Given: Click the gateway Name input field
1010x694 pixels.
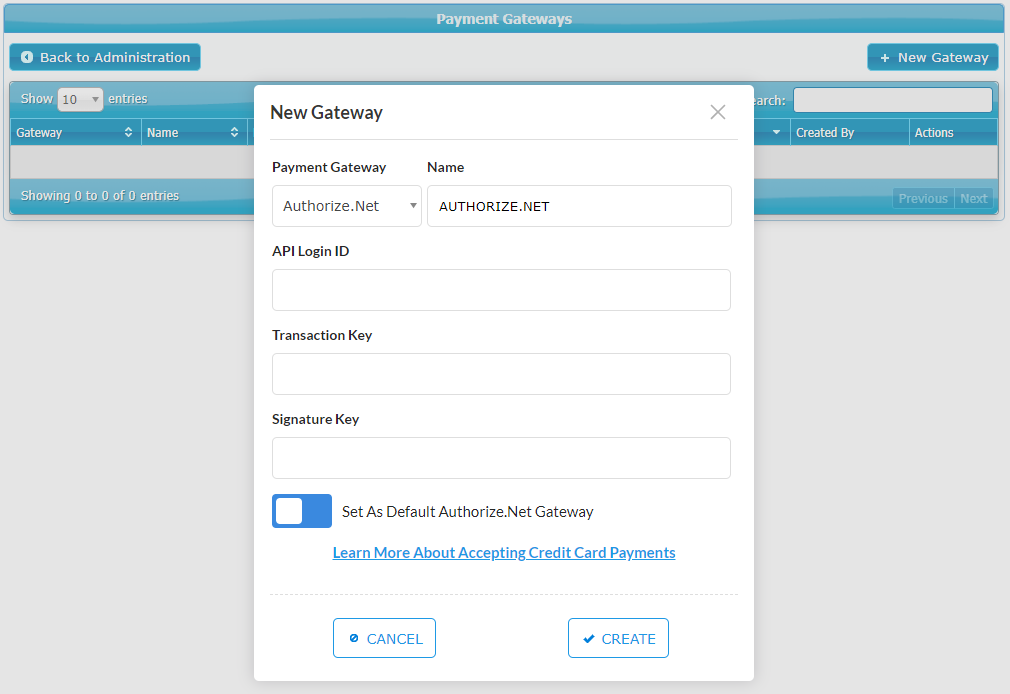Looking at the screenshot, I should coord(579,206).
